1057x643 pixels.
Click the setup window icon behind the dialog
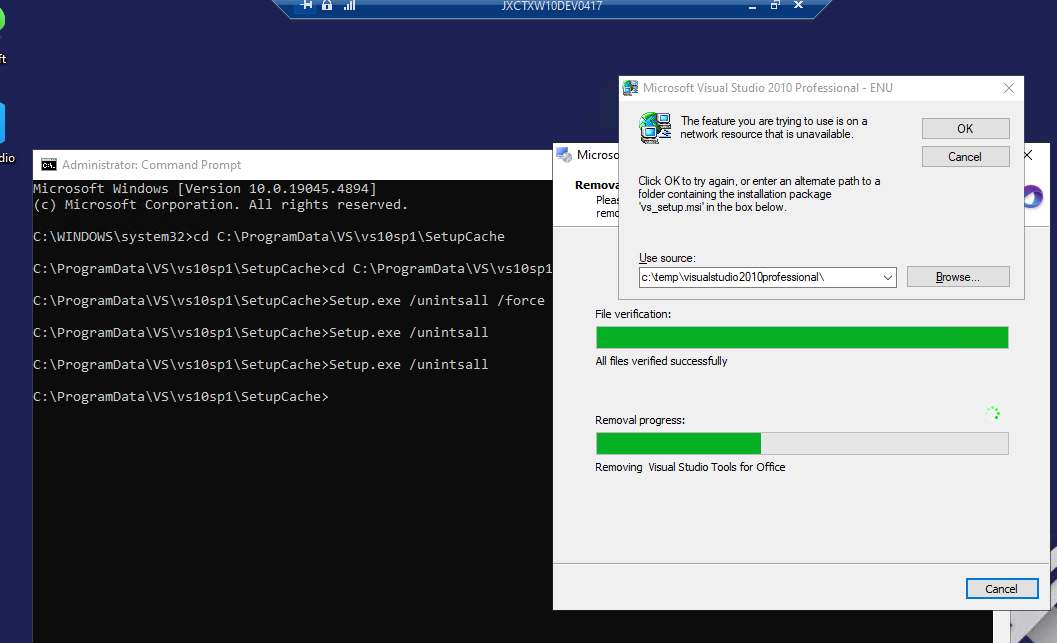[x=564, y=155]
